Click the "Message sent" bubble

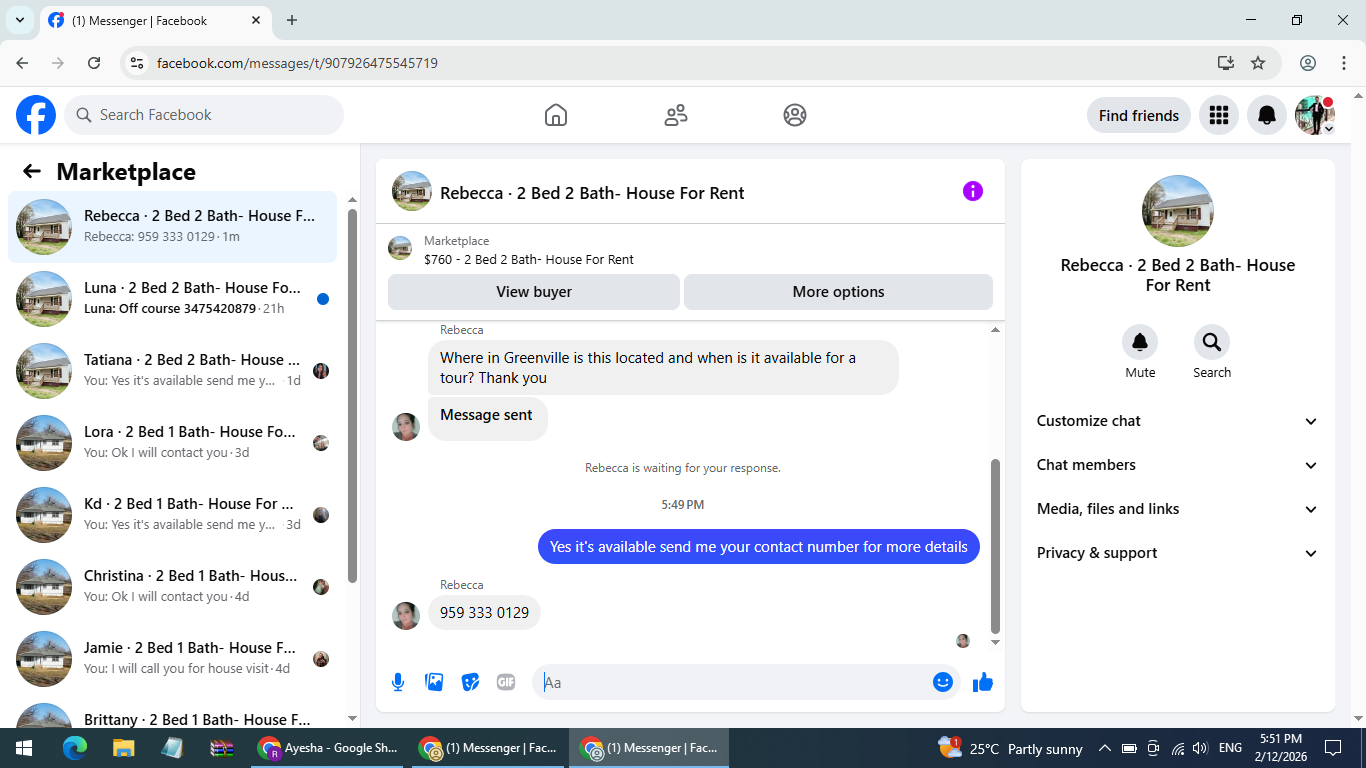point(488,418)
